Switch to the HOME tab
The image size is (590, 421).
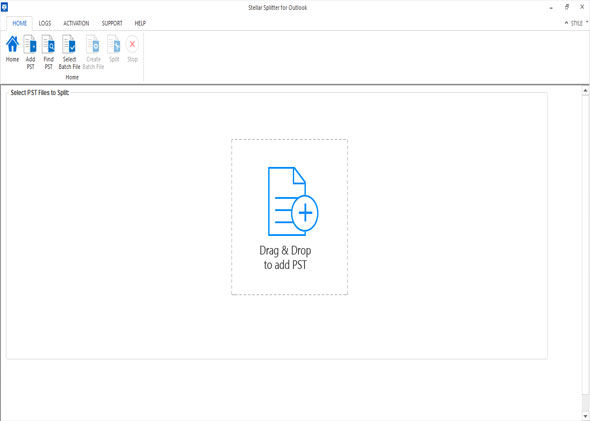pos(20,23)
